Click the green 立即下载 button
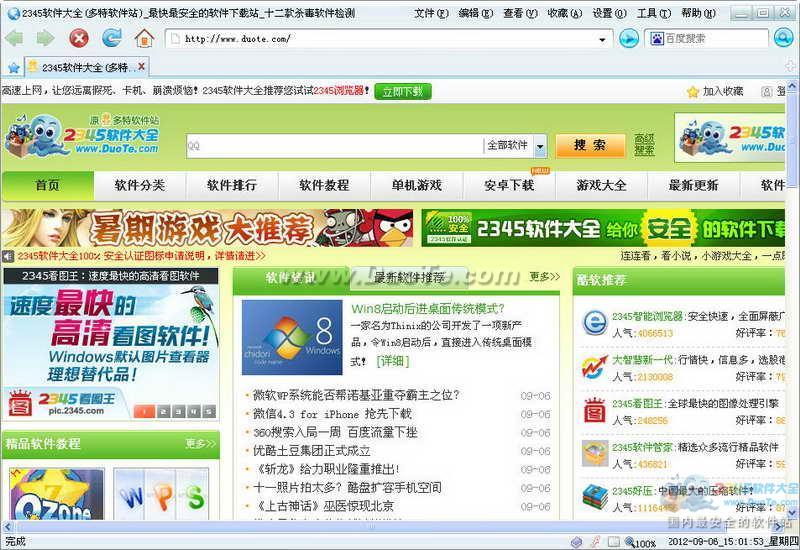 click(403, 92)
